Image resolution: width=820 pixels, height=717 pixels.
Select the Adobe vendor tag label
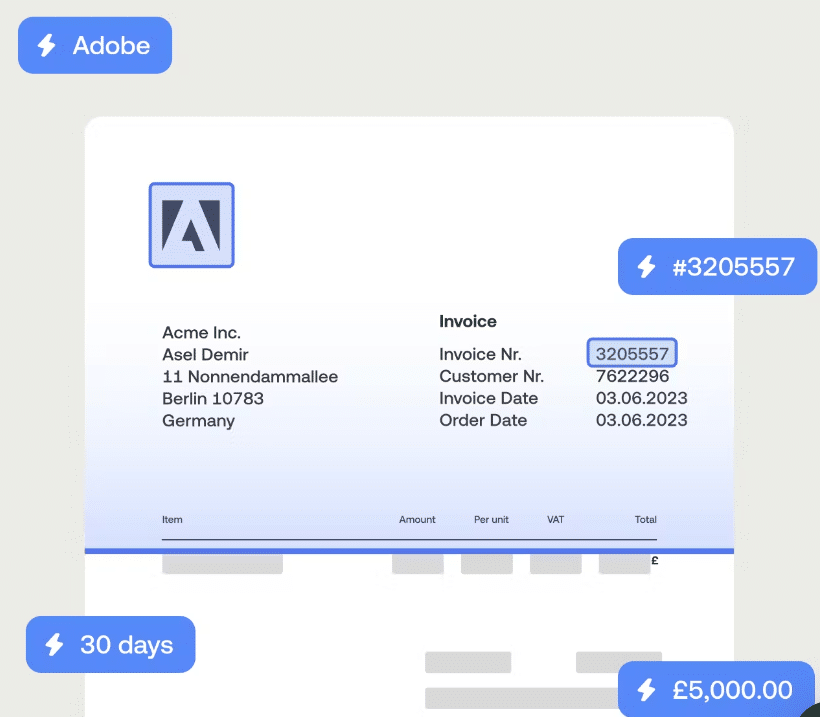(x=111, y=46)
